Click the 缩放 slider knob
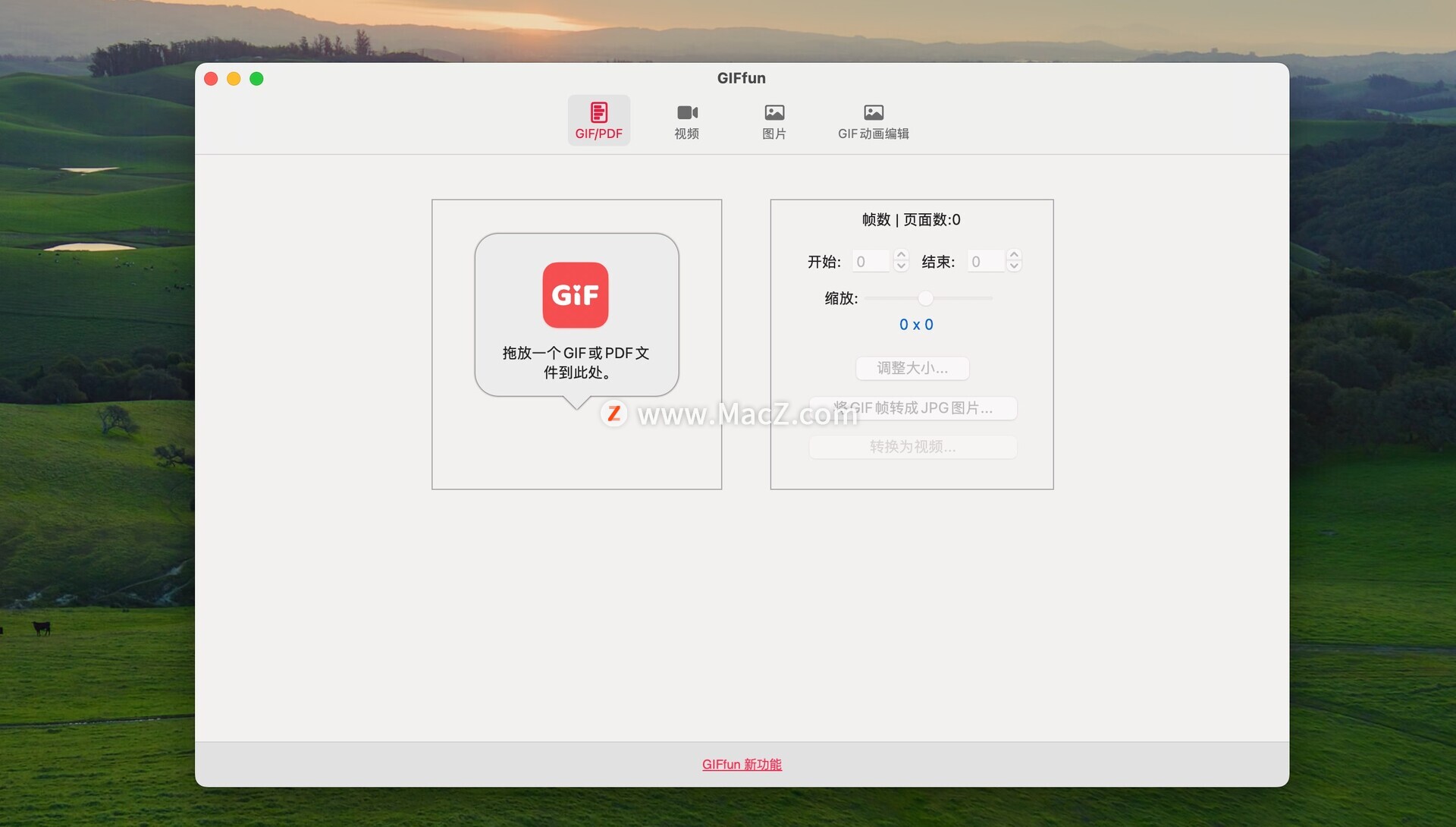Image resolution: width=1456 pixels, height=827 pixels. pyautogui.click(x=925, y=298)
